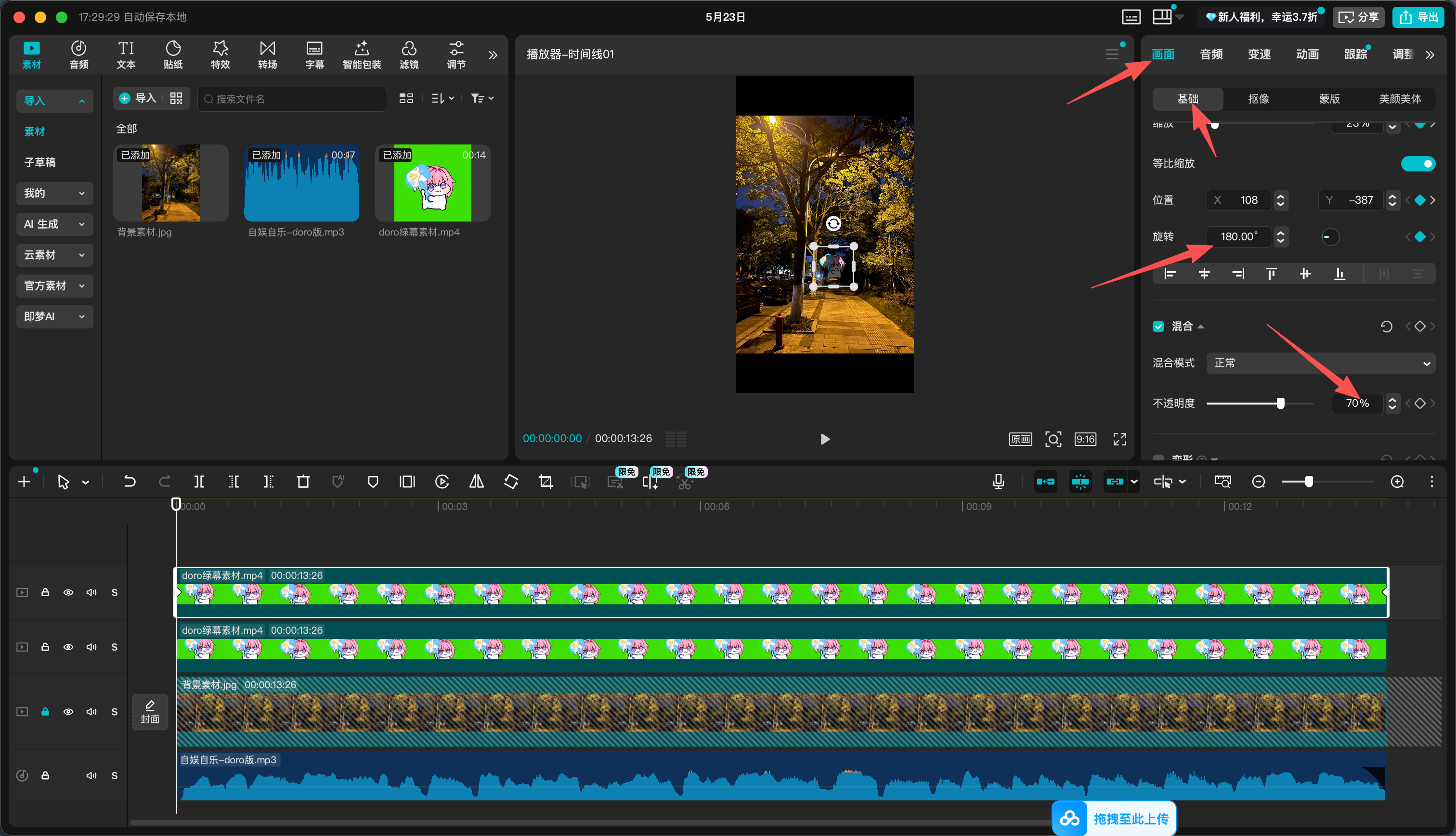Viewport: 1456px width, 836px height.
Task: Click the 分享 share button
Action: click(x=1358, y=17)
